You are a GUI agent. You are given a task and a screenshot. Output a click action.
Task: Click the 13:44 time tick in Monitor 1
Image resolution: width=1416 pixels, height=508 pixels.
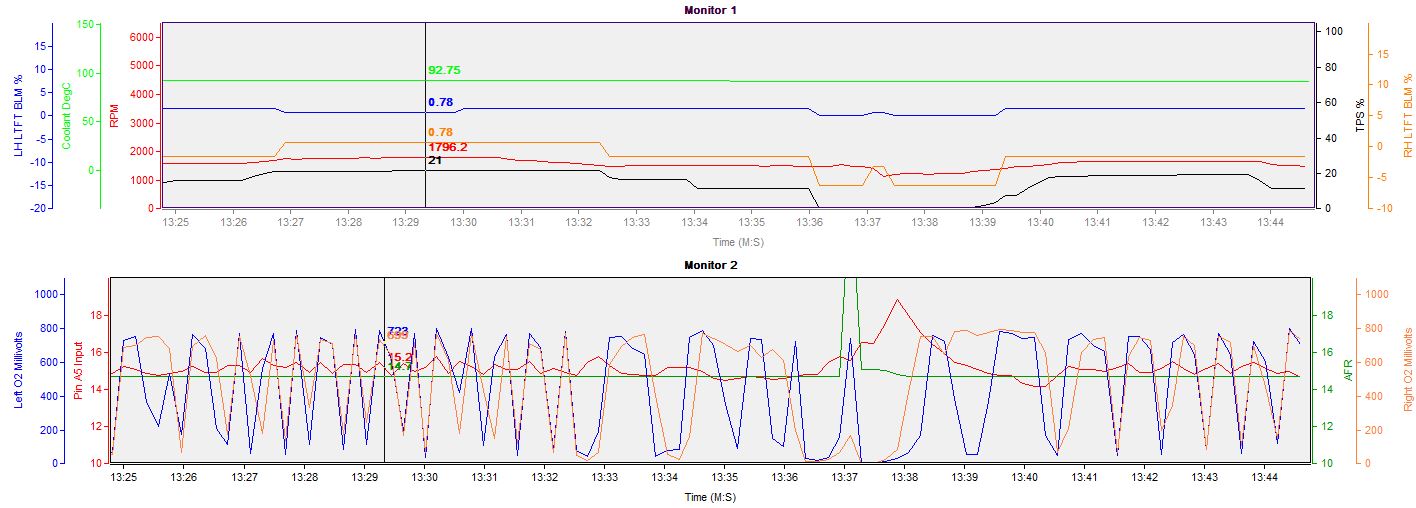(x=1271, y=222)
